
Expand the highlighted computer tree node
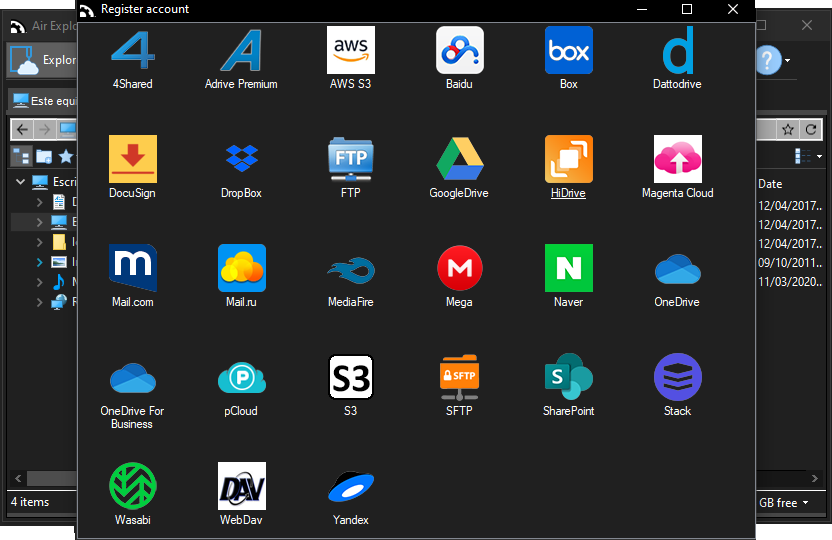click(x=39, y=222)
